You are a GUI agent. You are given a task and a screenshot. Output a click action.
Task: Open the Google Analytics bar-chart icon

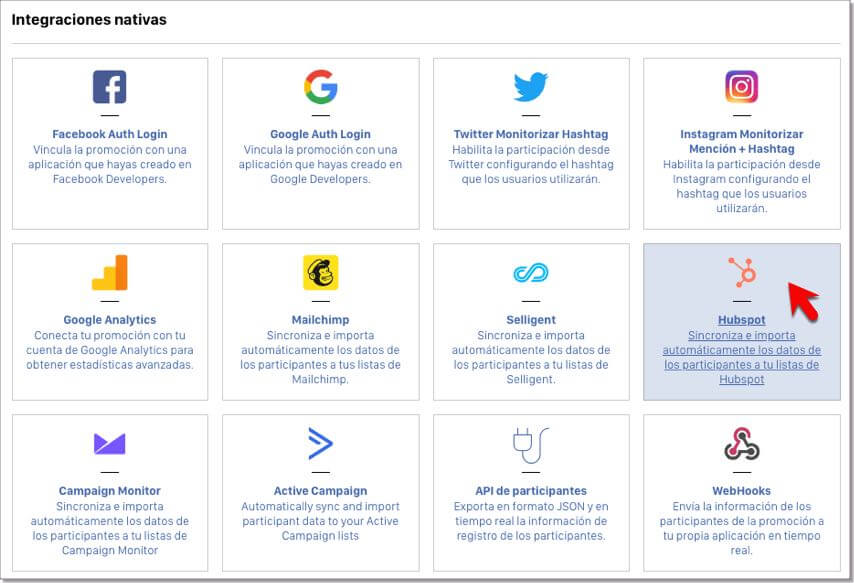pyautogui.click(x=109, y=272)
